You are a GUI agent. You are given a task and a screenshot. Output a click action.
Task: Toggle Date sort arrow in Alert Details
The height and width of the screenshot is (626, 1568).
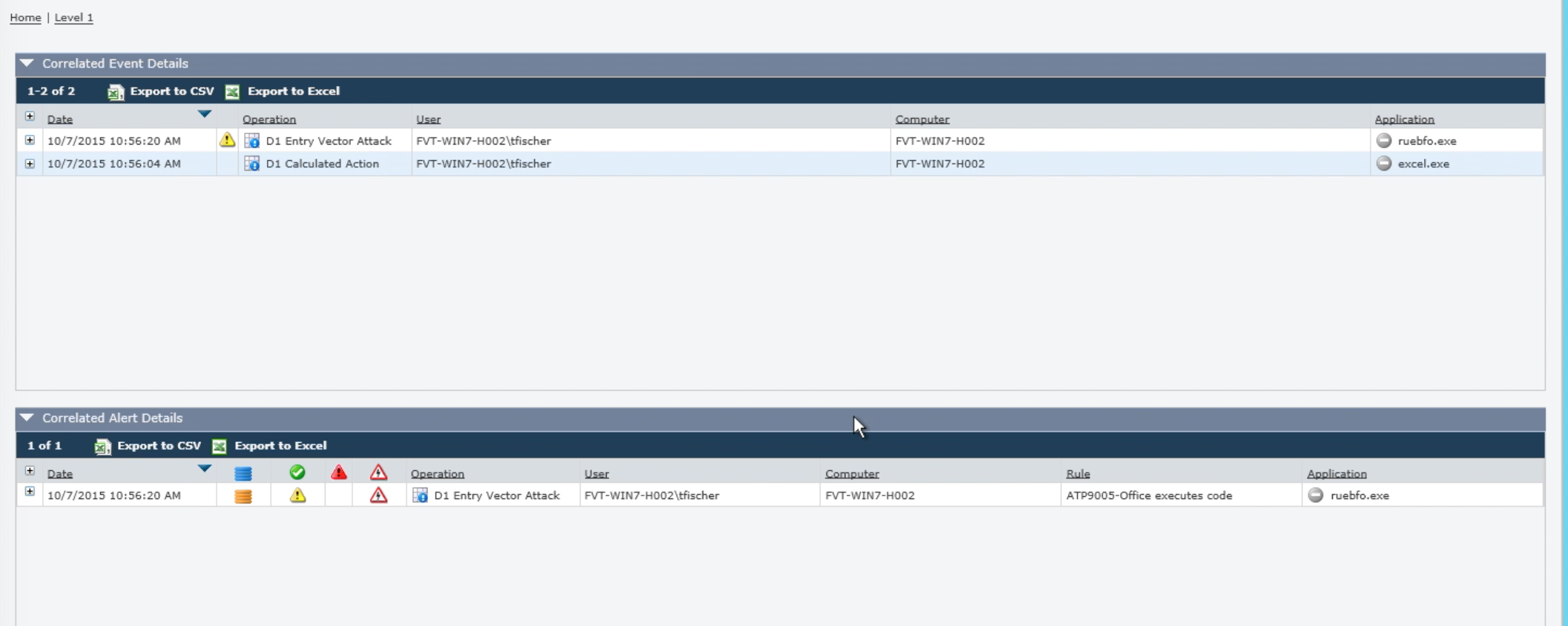point(205,469)
